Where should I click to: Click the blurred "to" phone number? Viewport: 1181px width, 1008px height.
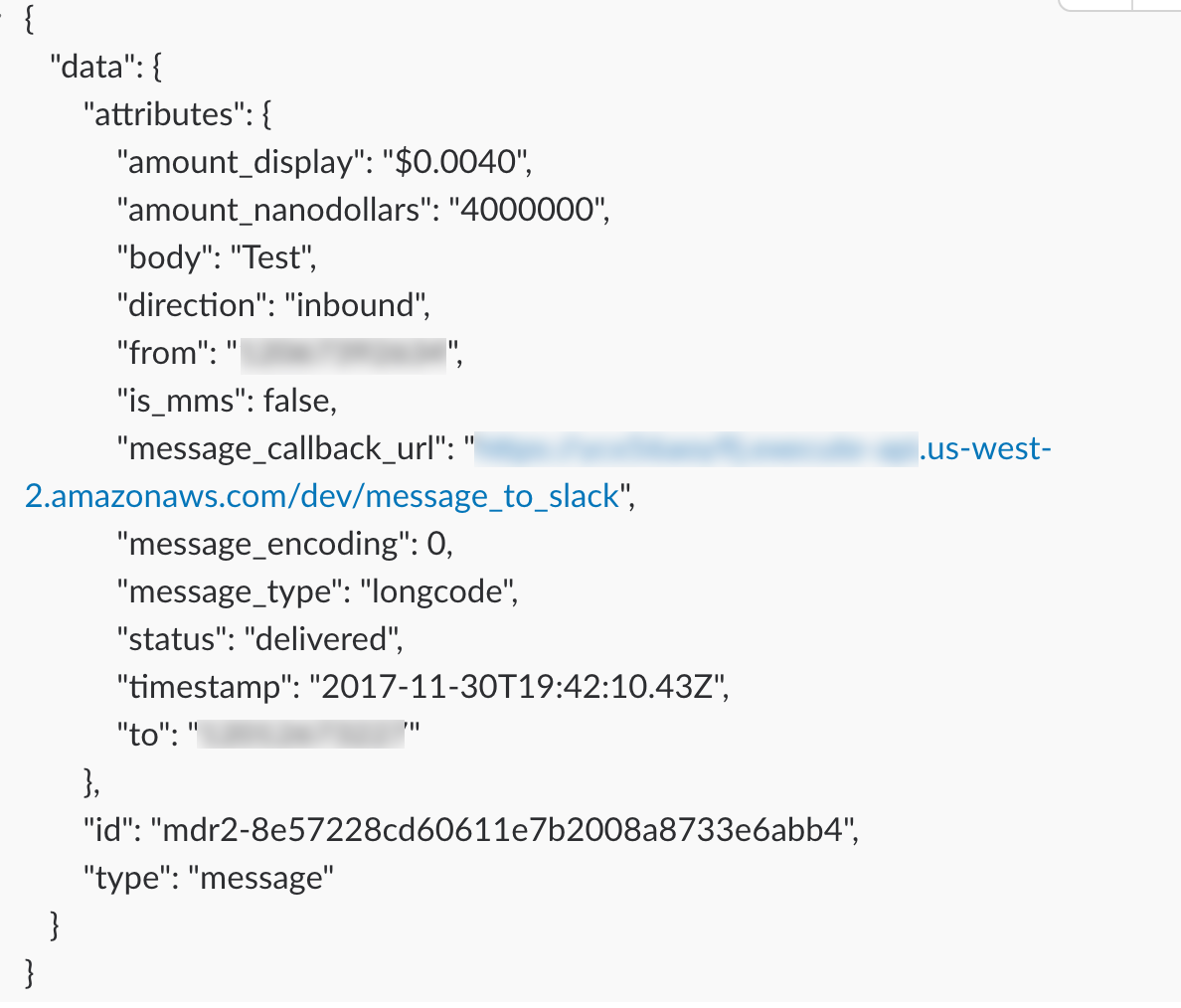click(301, 735)
